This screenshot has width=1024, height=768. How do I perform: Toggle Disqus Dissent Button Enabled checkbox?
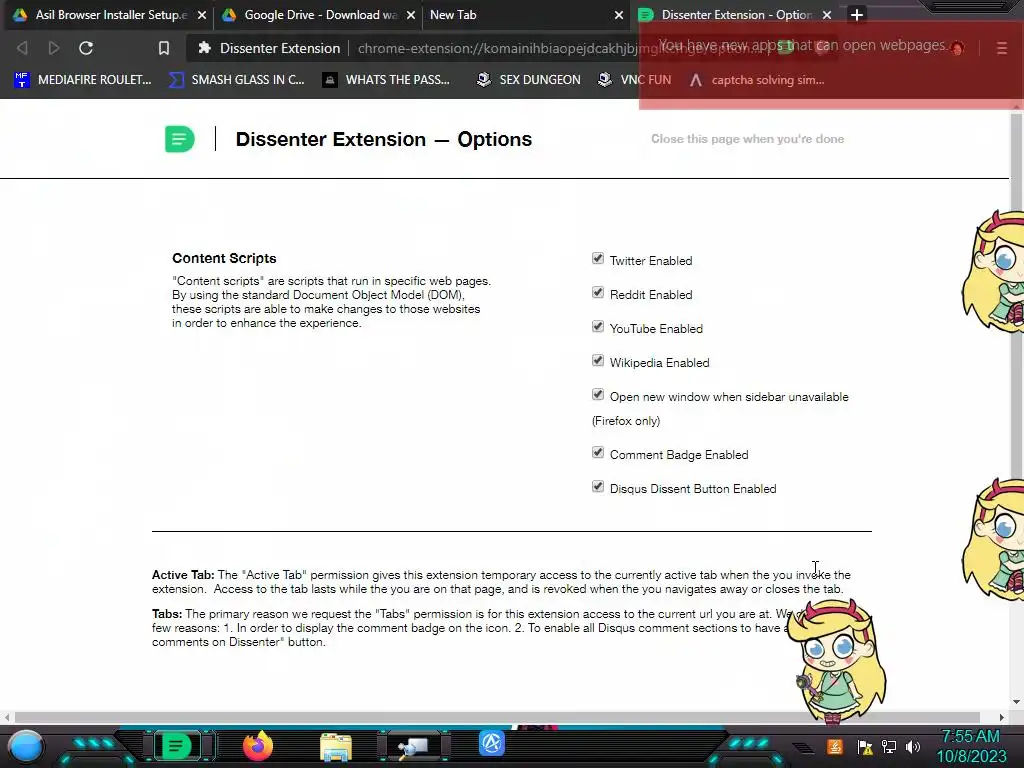coord(598,487)
